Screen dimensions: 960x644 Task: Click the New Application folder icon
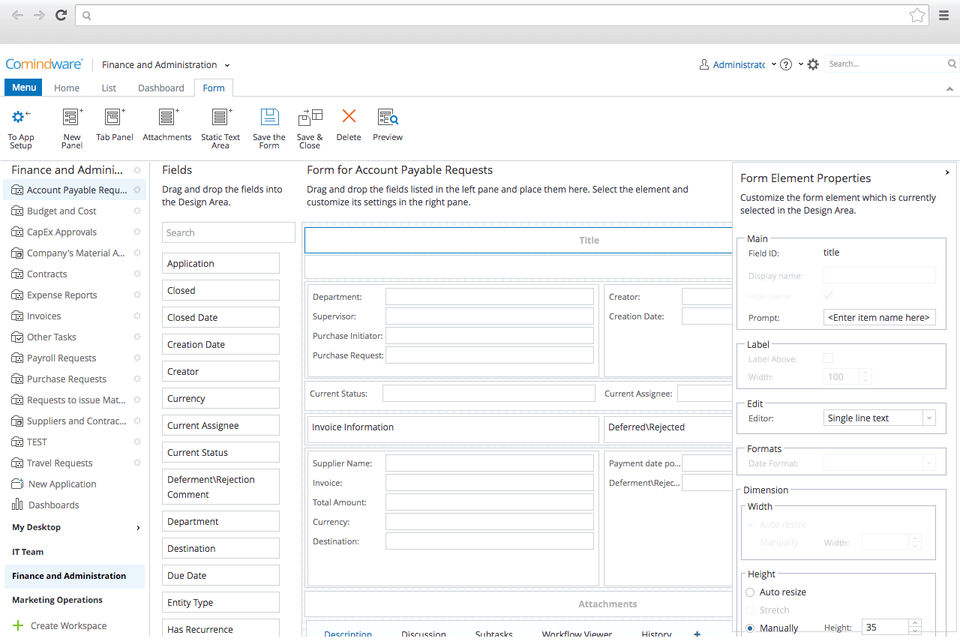17,484
